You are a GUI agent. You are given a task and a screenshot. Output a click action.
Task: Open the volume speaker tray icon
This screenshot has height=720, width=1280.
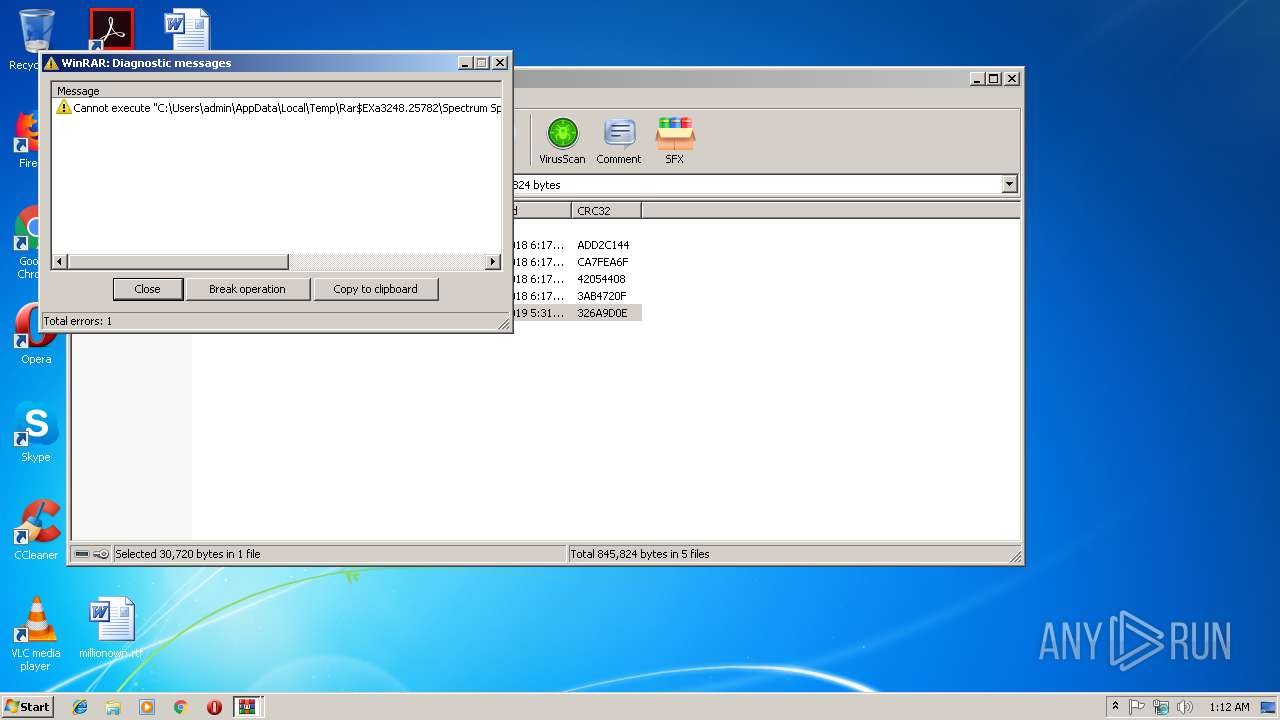1185,707
